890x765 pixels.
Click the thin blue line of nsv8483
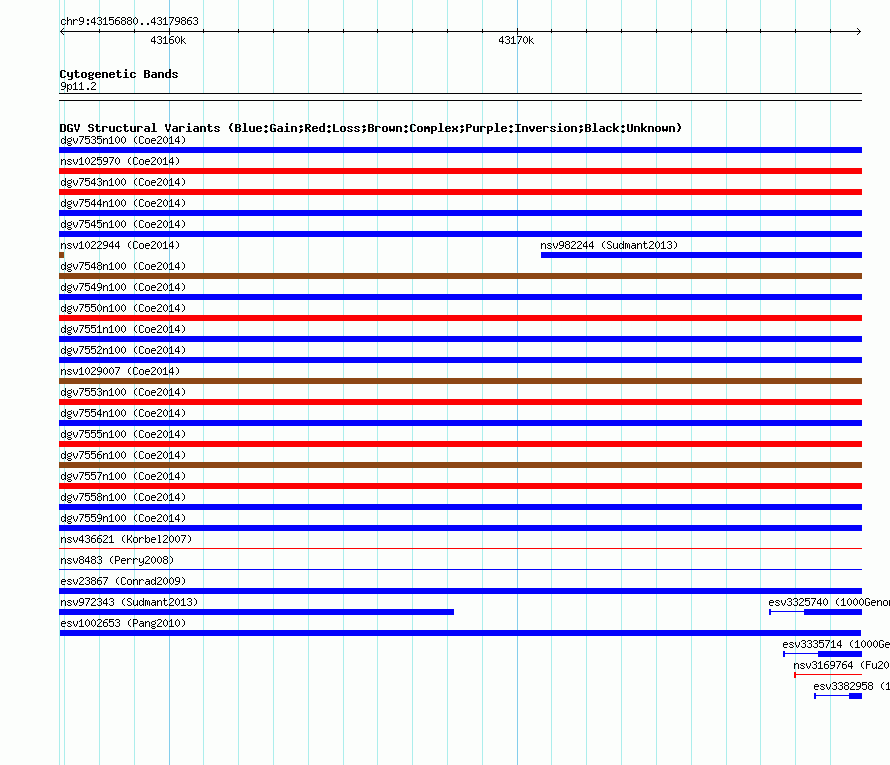[x=460, y=570]
